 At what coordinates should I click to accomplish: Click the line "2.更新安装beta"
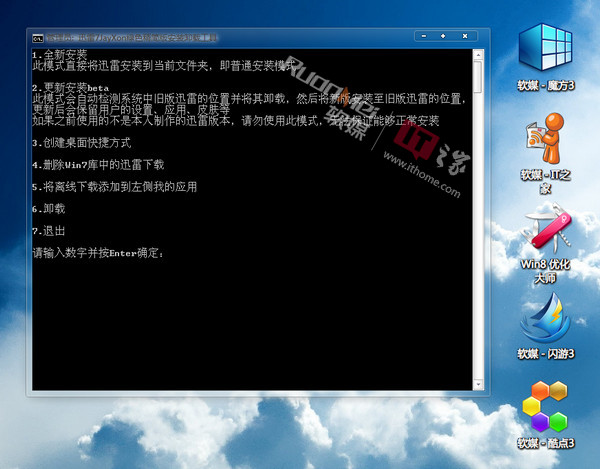tap(71, 88)
